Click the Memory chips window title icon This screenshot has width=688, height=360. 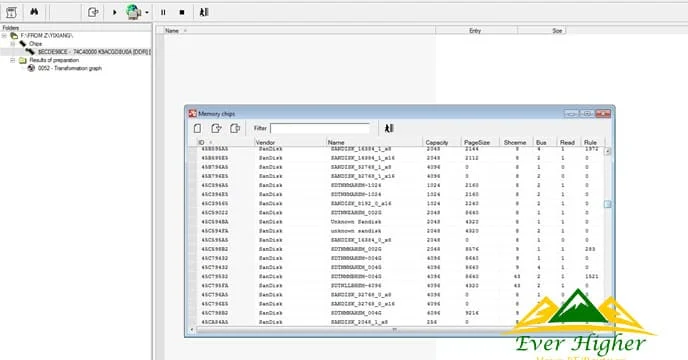pos(193,114)
